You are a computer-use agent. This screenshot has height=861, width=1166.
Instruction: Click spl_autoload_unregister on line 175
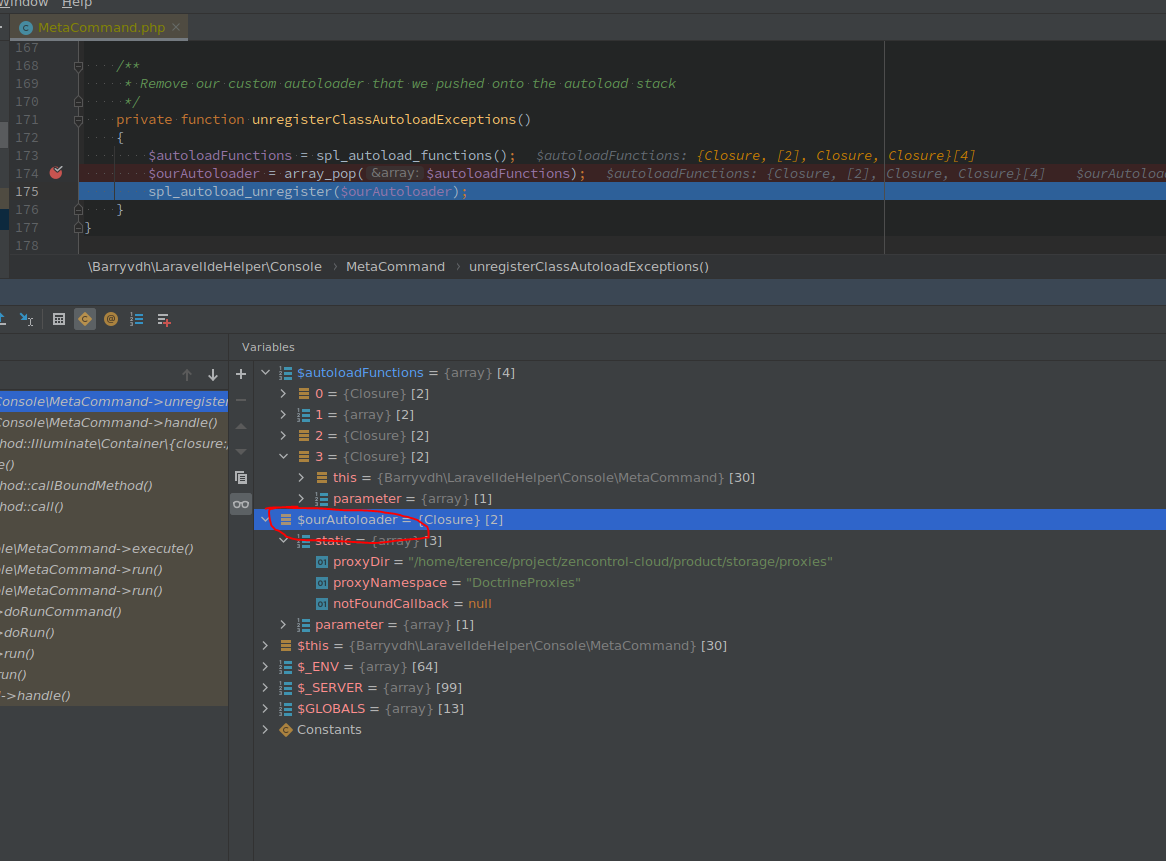coord(240,191)
